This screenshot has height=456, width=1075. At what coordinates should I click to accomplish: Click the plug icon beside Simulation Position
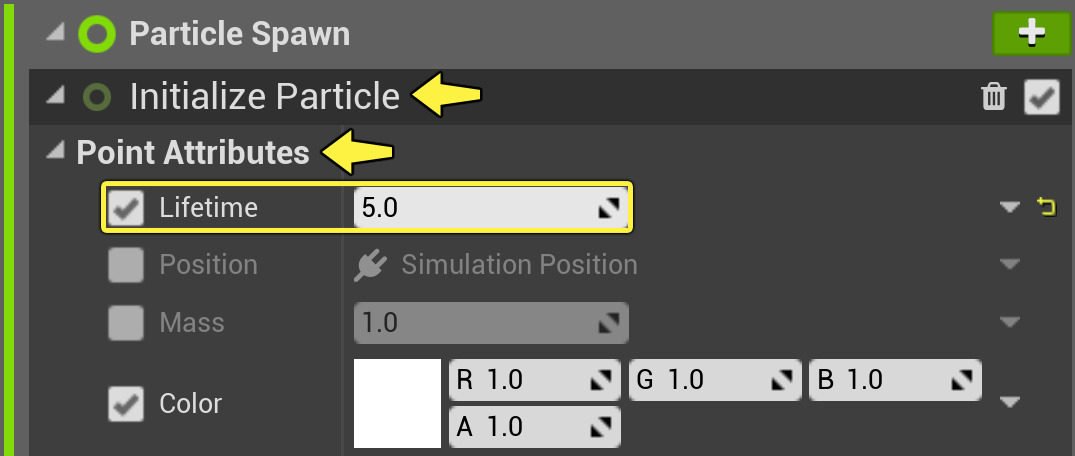point(371,265)
